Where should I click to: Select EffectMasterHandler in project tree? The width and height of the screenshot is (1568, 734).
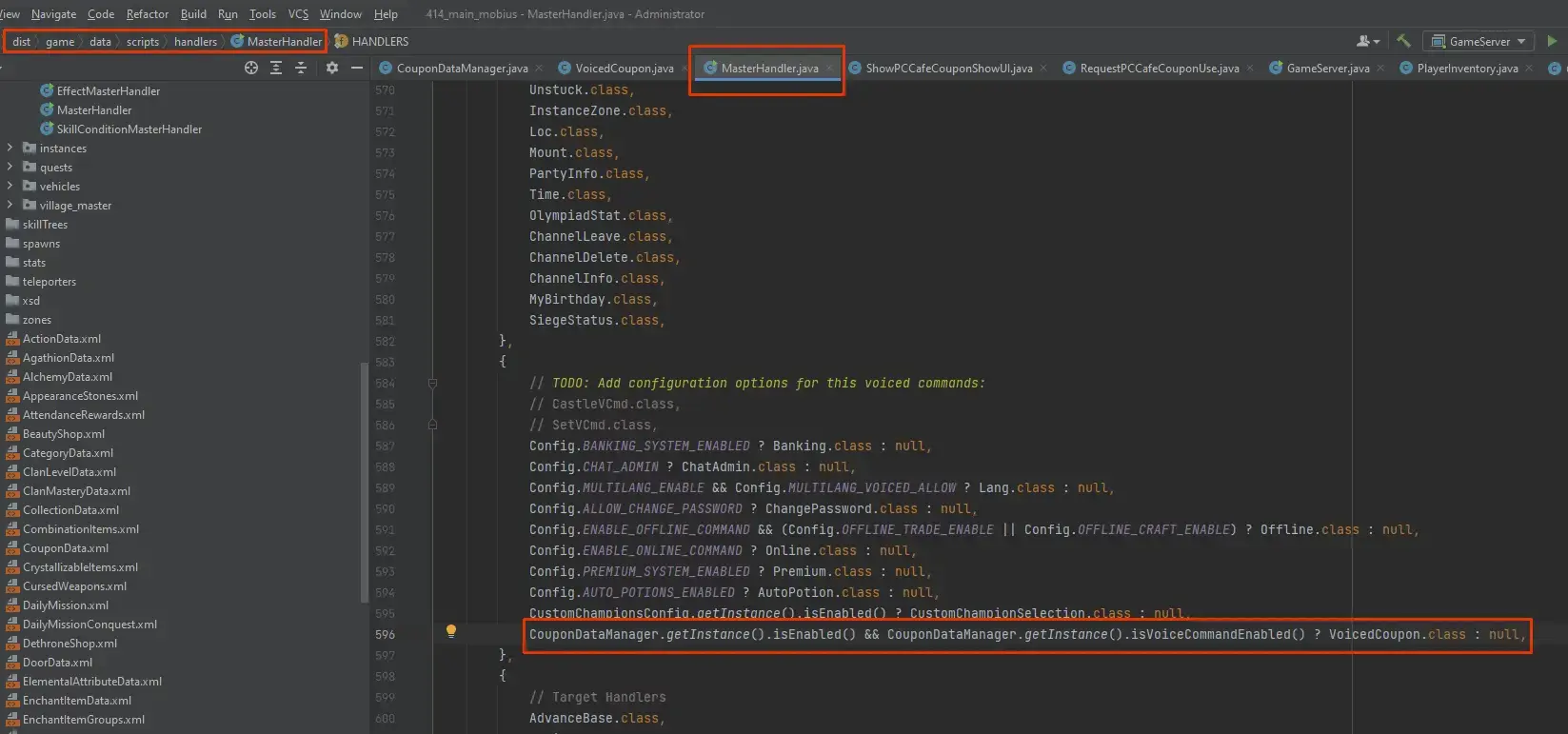pyautogui.click(x=108, y=90)
